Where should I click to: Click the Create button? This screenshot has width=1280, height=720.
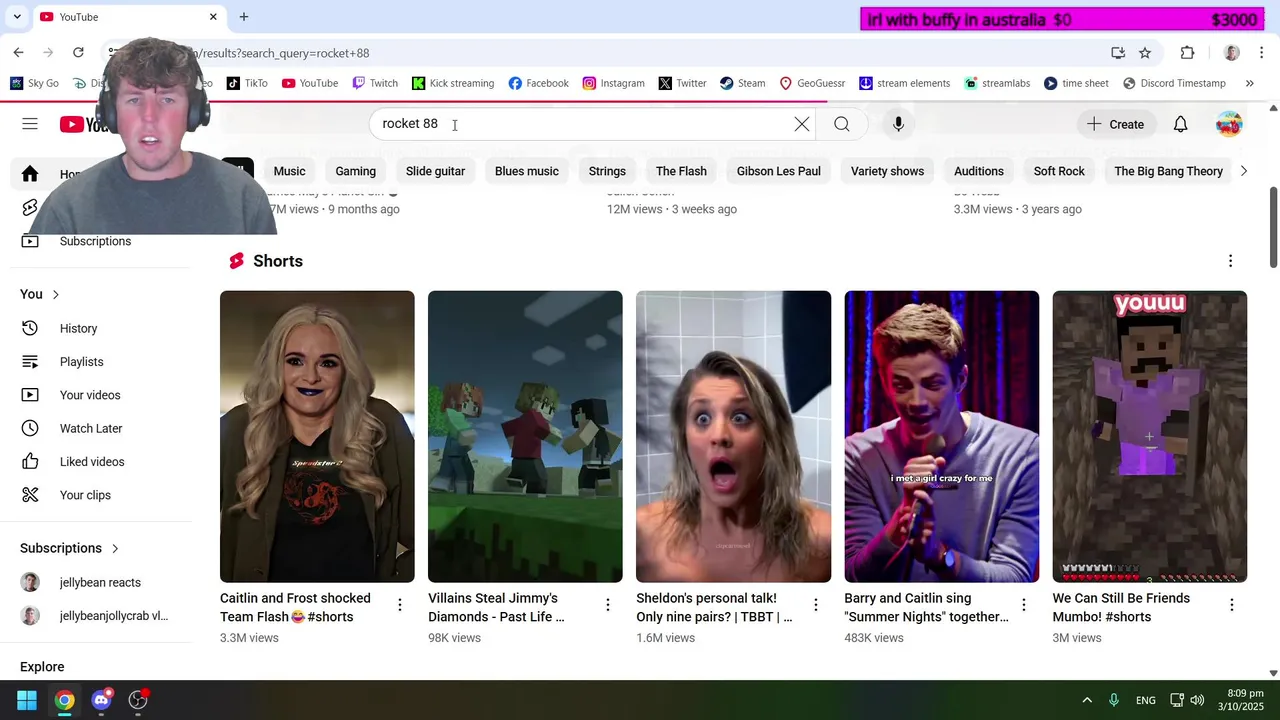[x=1116, y=124]
